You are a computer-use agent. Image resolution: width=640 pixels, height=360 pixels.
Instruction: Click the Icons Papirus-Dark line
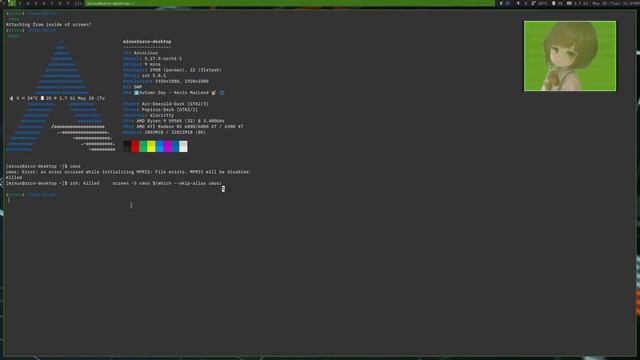click(160, 110)
